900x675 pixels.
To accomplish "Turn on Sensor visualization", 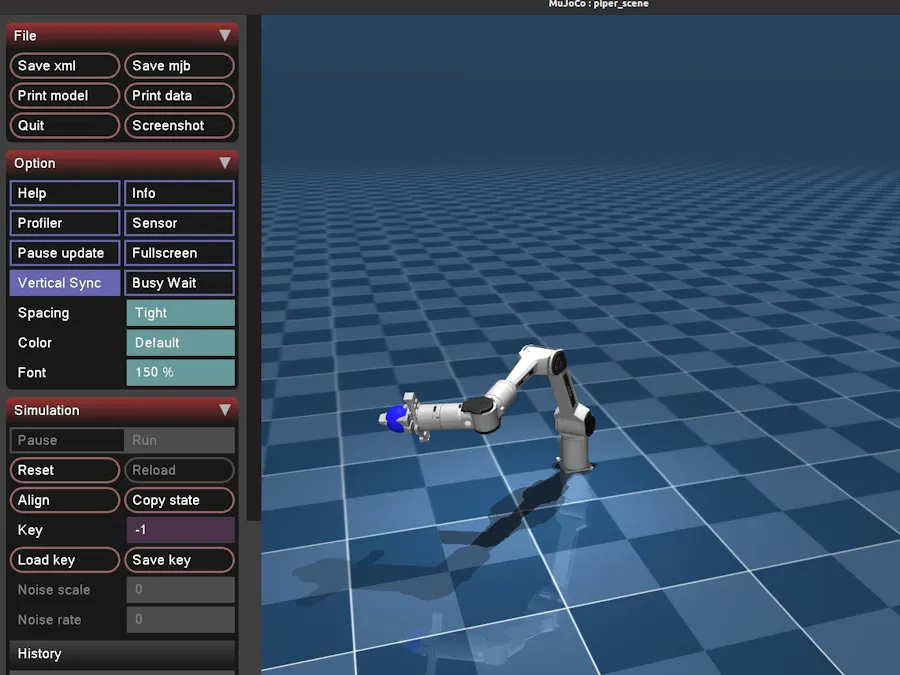I will (x=179, y=222).
